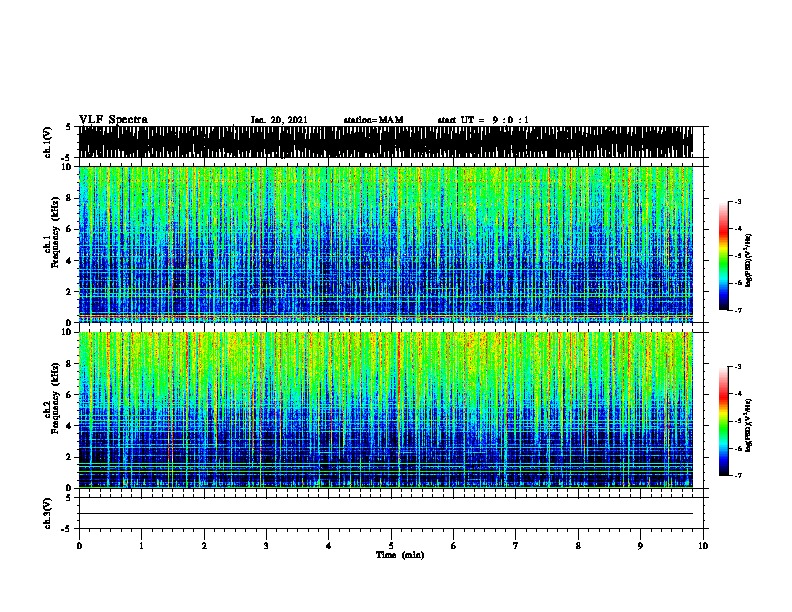Click time-axis tick label "7"
Viewport: 792px width, 612px height.
pos(516,546)
